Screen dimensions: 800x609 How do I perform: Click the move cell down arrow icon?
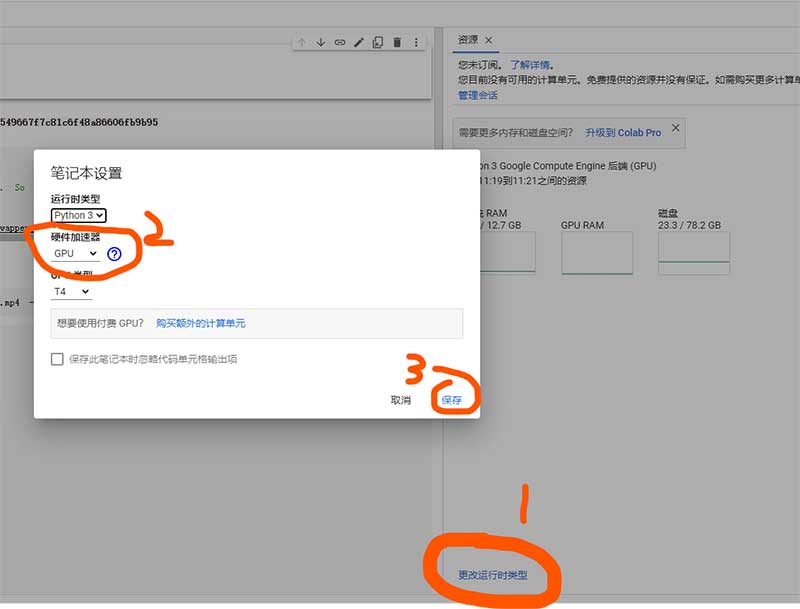(x=321, y=42)
